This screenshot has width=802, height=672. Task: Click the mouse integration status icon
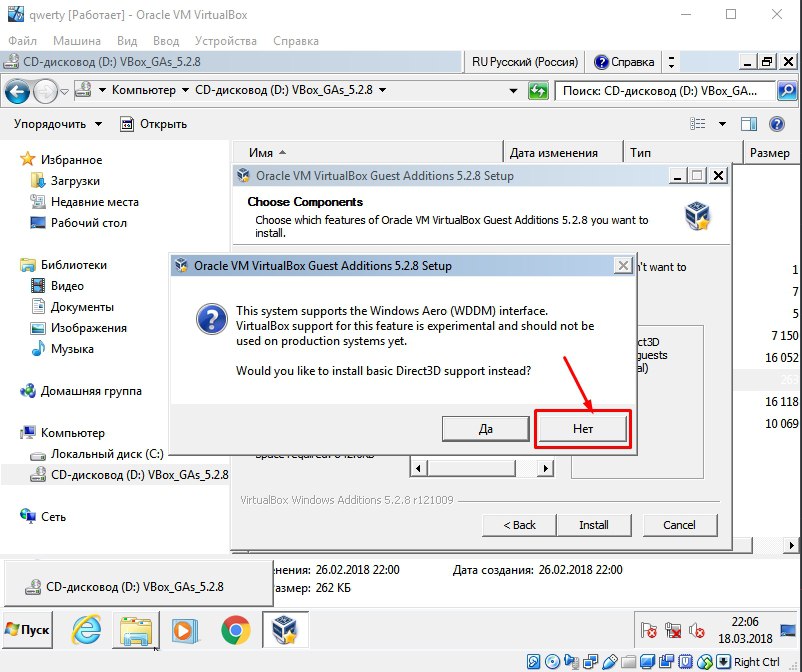[x=704, y=662]
